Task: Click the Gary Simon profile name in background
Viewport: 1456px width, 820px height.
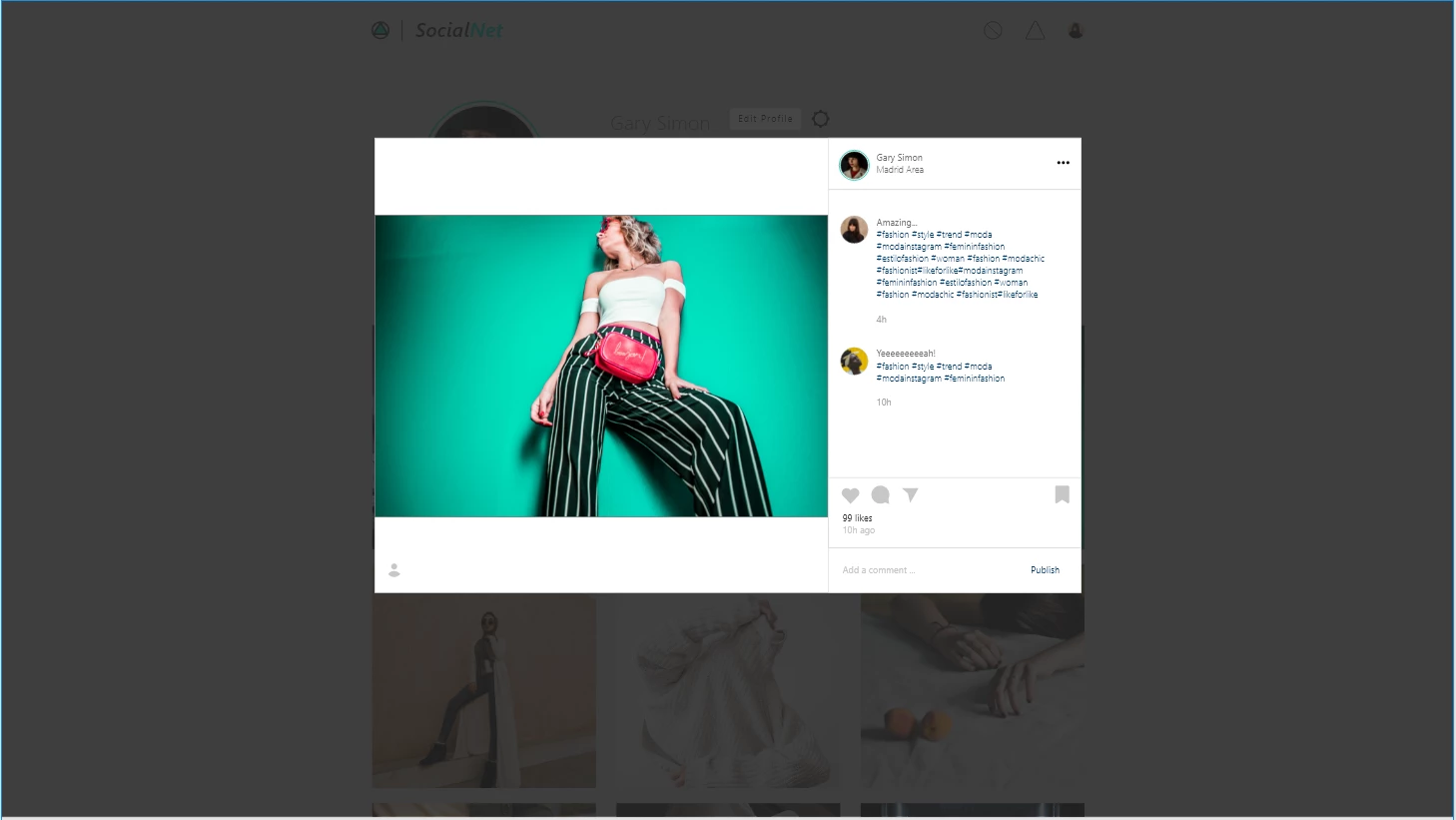Action: (x=660, y=124)
